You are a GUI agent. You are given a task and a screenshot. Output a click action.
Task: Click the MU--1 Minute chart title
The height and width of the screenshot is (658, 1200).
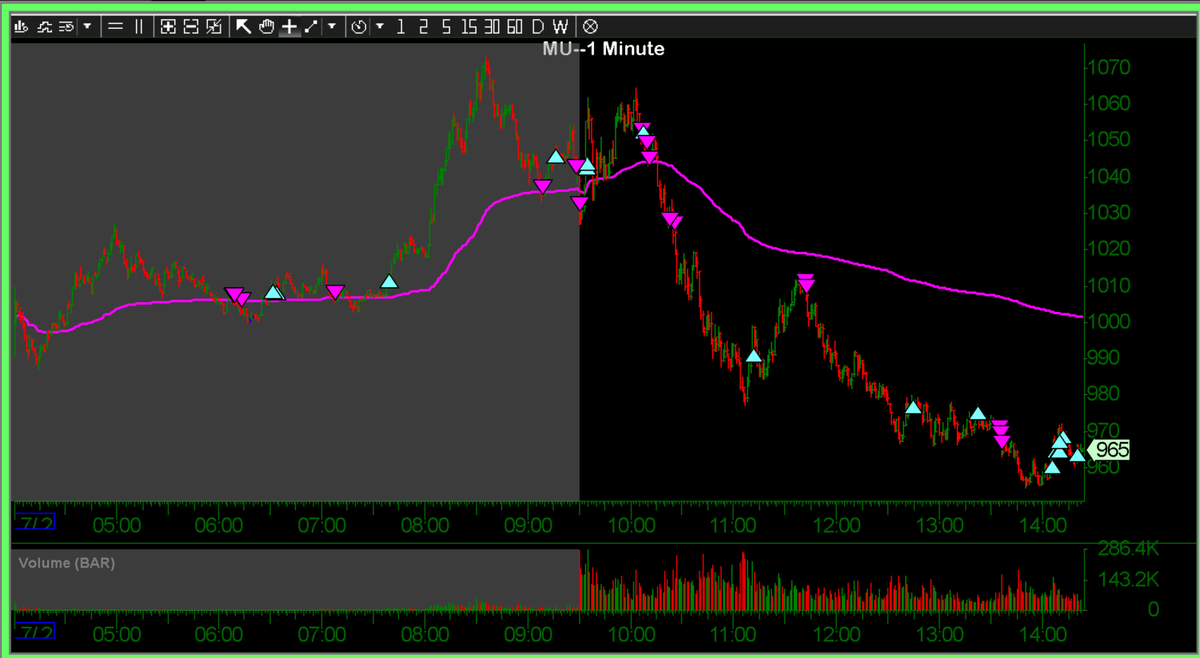click(603, 48)
